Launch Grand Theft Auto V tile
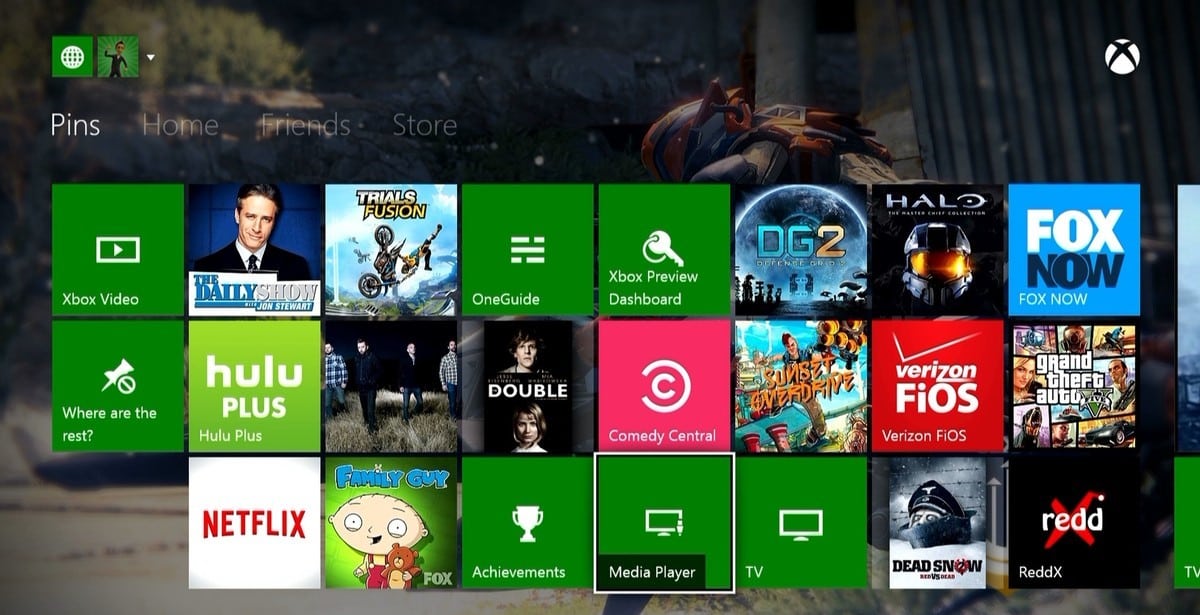1200x615 pixels. coord(1074,386)
